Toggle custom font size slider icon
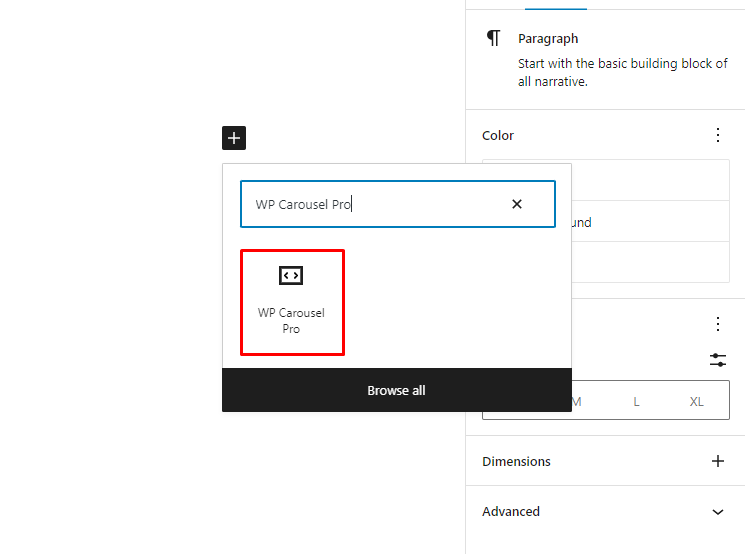 click(717, 360)
